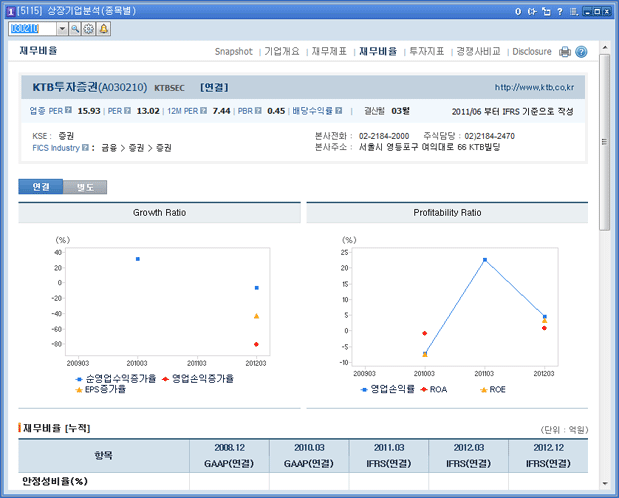The height and width of the screenshot is (498, 619).
Task: Open the blue help circle icon
Action: pyautogui.click(x=581, y=52)
